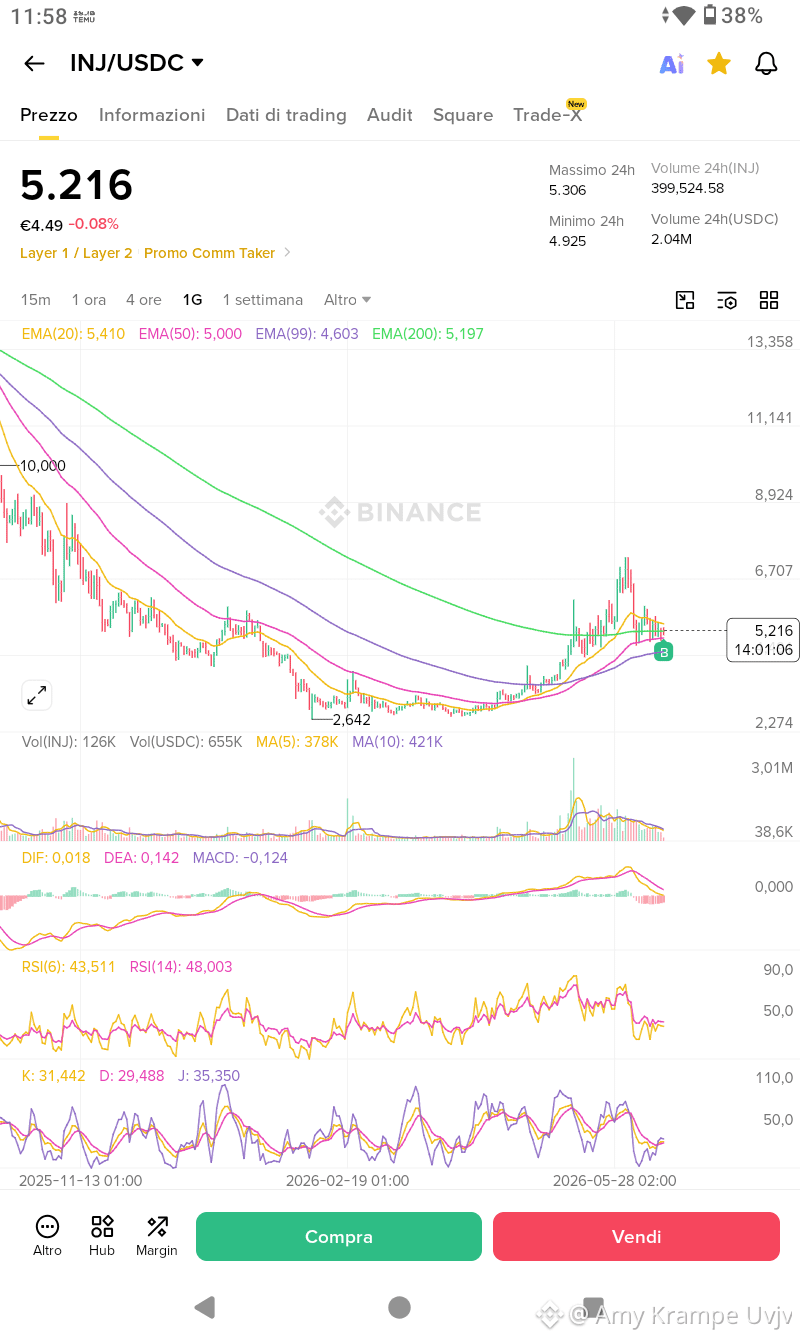Tap Volume 24h(INJ) value 399,524.58

[688, 188]
